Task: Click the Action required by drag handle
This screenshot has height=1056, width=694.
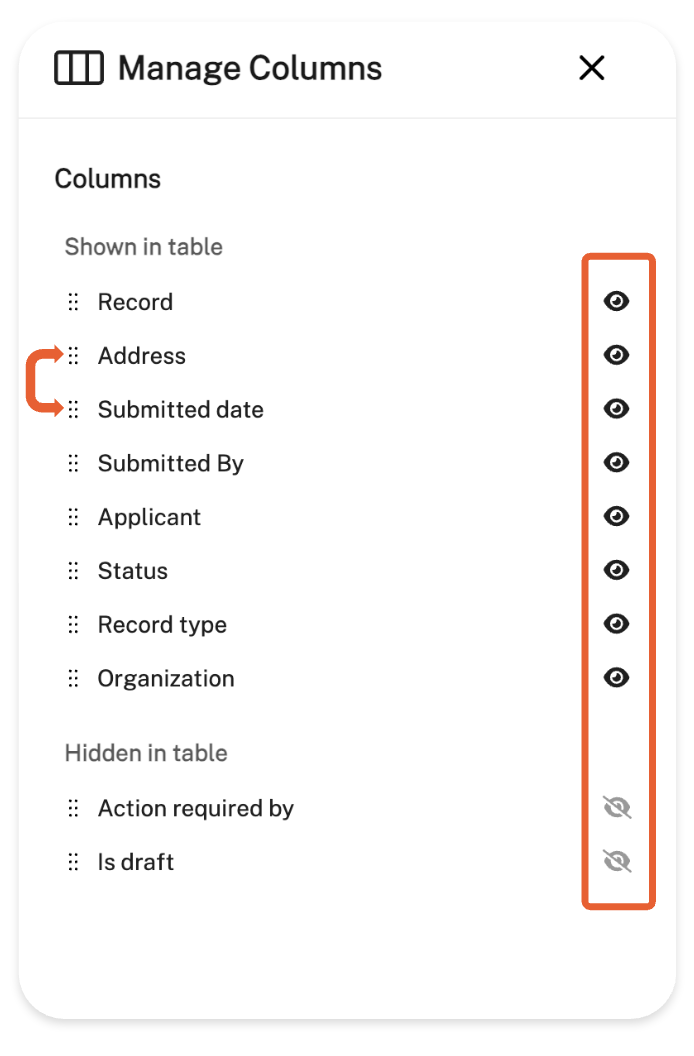Action: pyautogui.click(x=73, y=808)
